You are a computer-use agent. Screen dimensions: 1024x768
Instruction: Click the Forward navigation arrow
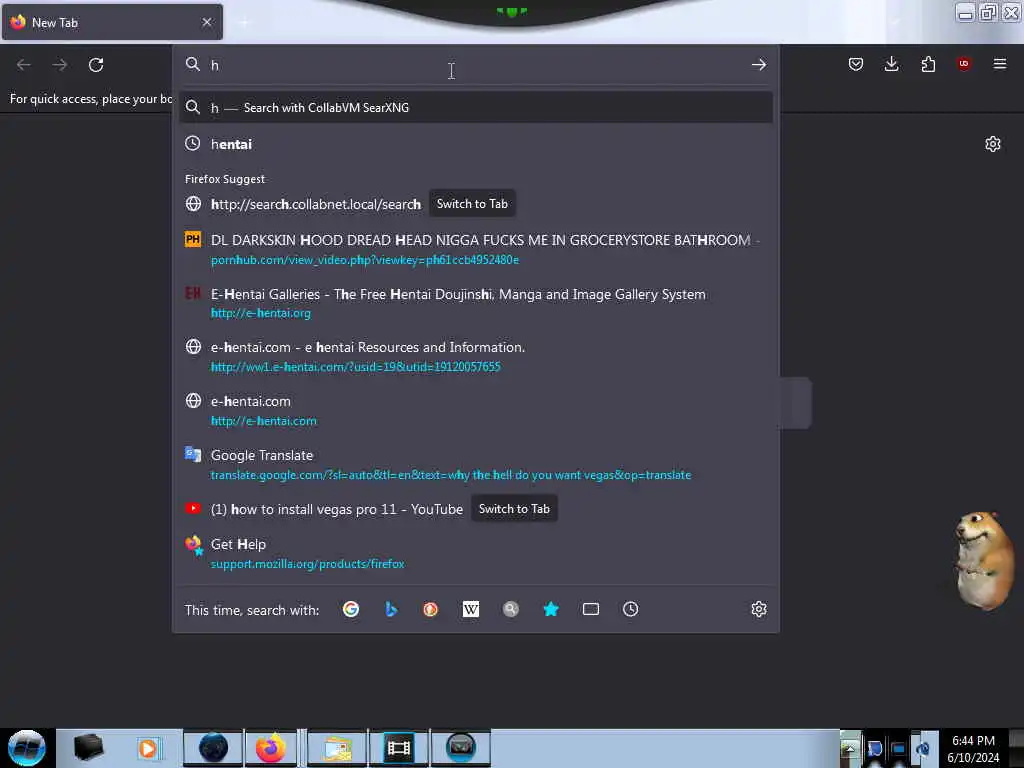pos(60,65)
